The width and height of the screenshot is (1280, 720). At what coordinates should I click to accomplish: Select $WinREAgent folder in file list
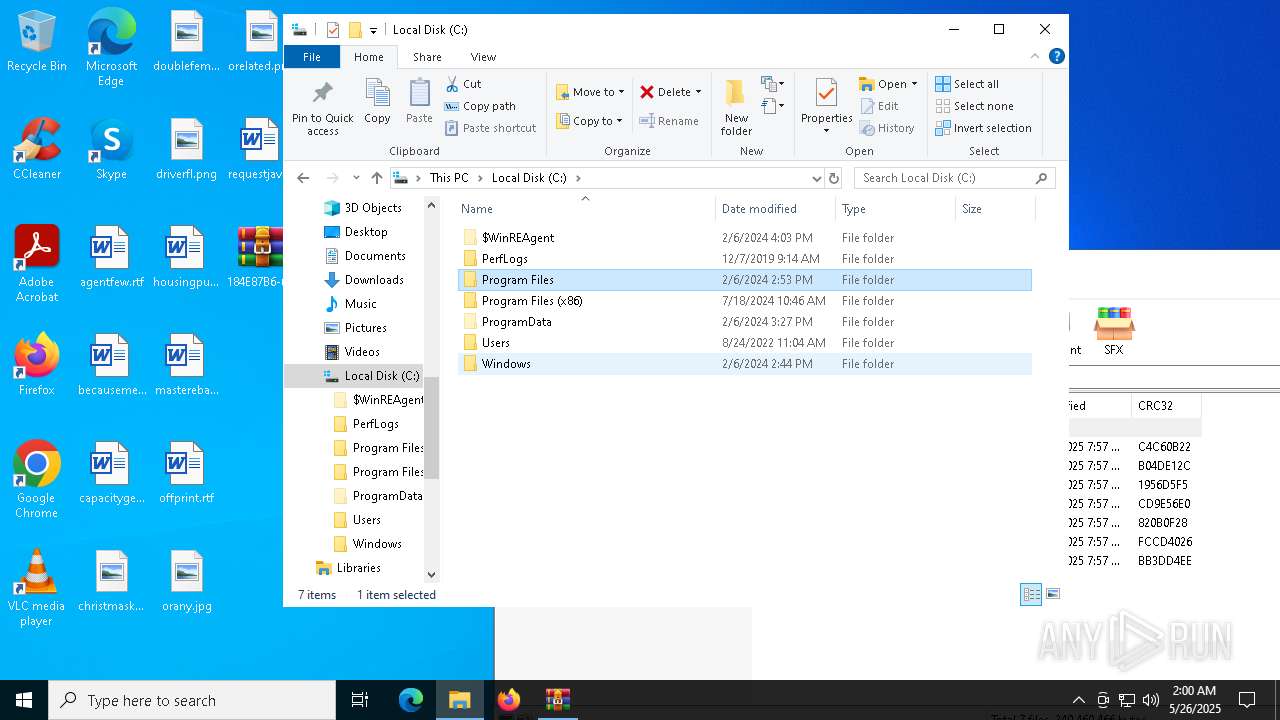745,238
